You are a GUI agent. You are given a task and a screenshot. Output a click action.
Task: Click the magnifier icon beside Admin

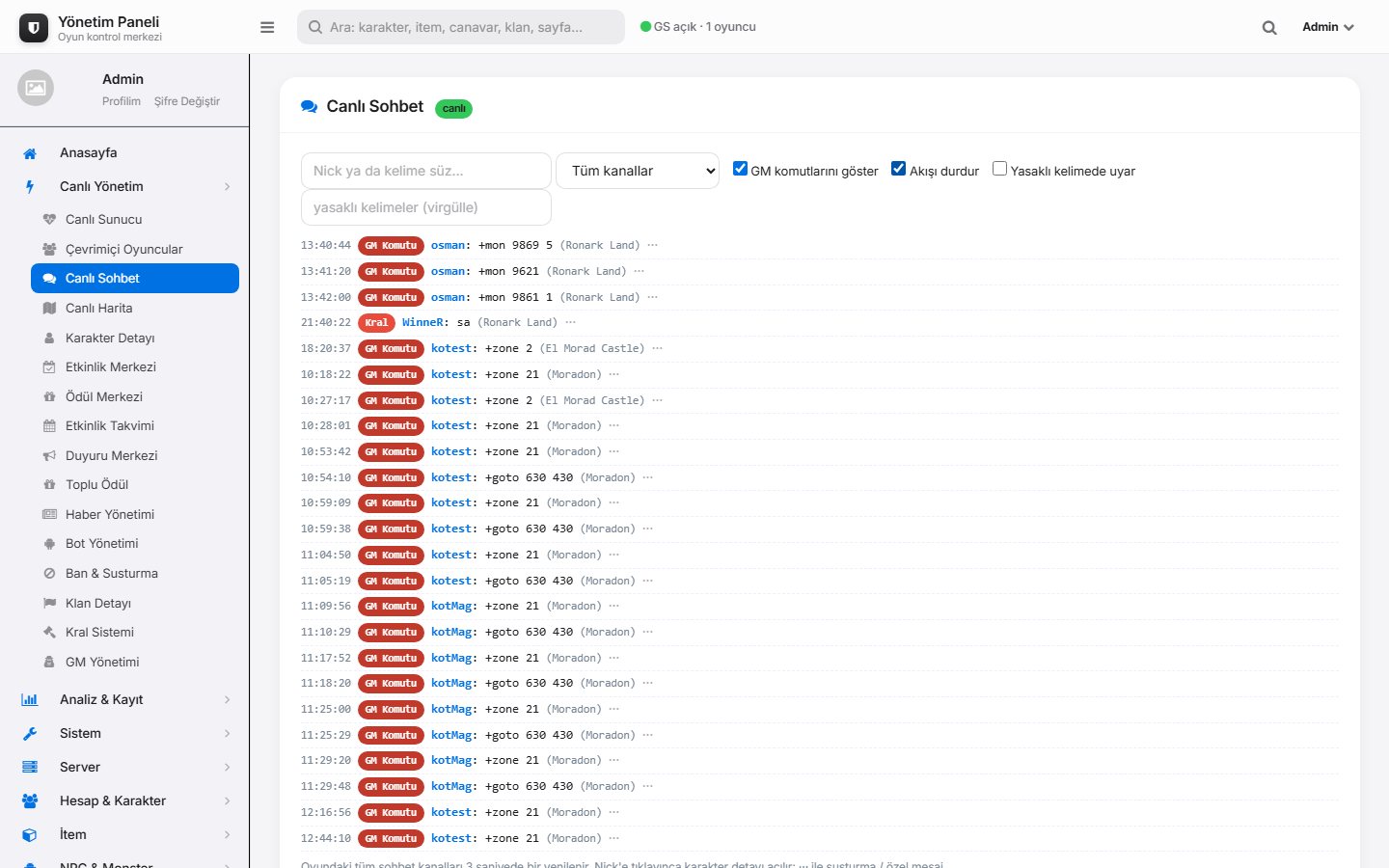[x=1269, y=28]
